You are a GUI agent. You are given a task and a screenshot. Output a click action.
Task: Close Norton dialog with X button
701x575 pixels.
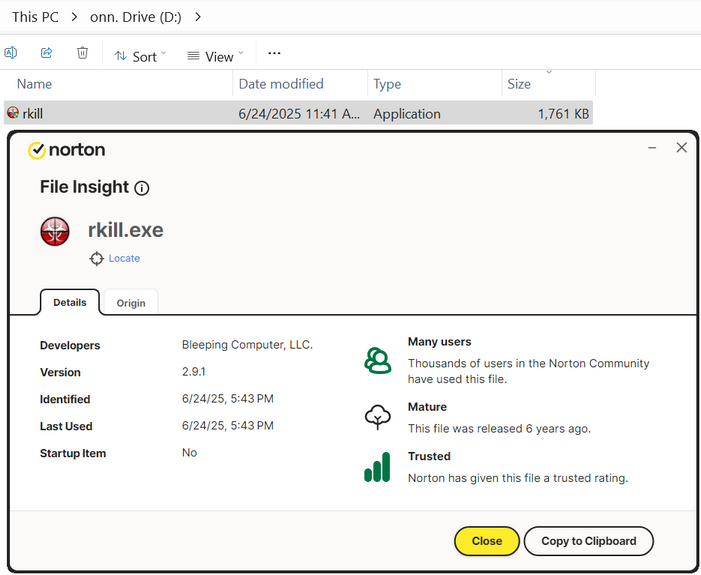(682, 148)
